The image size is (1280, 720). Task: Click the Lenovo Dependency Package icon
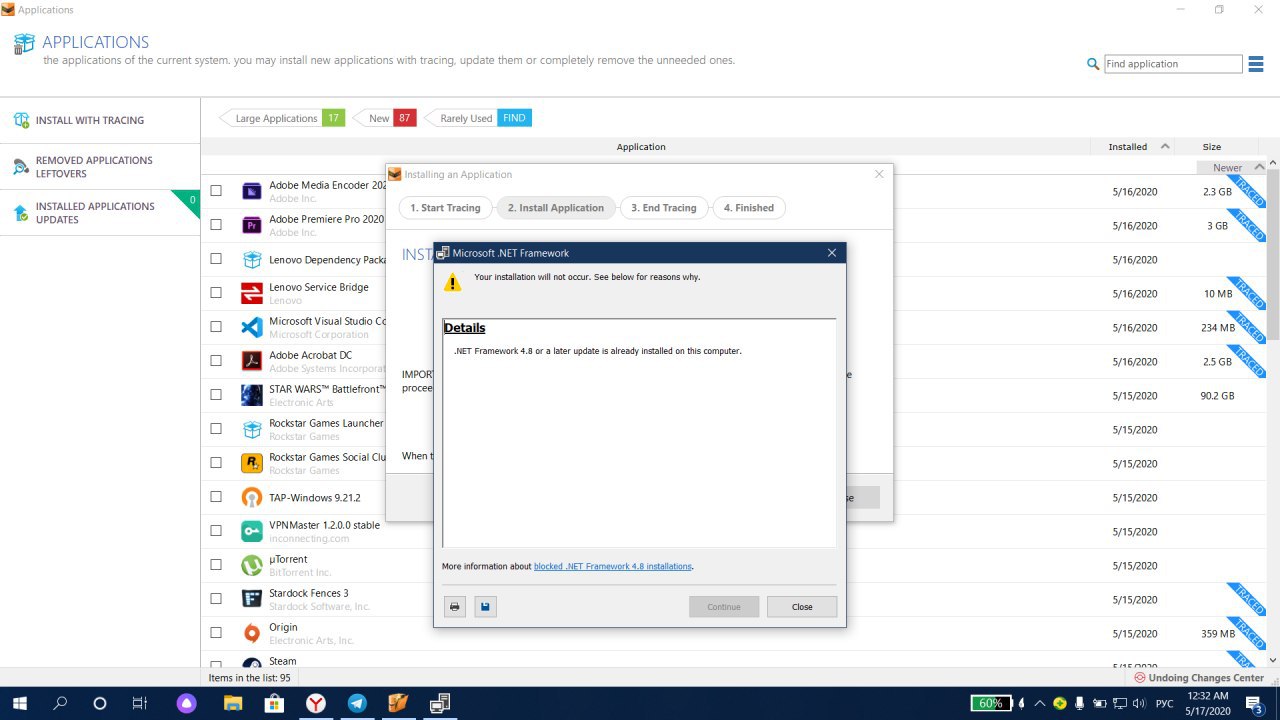tap(252, 259)
